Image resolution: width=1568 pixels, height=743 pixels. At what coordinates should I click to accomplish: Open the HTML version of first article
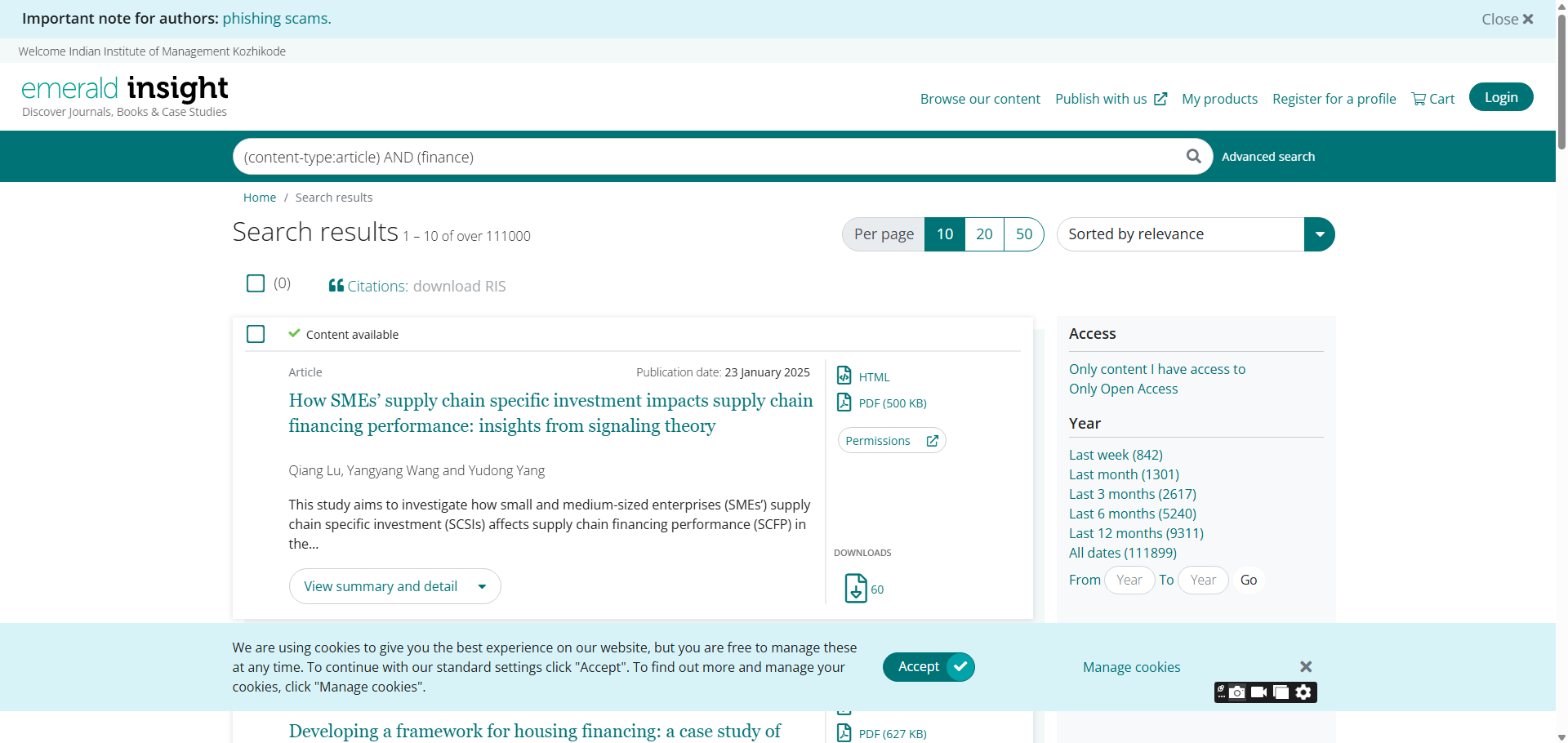click(x=873, y=376)
